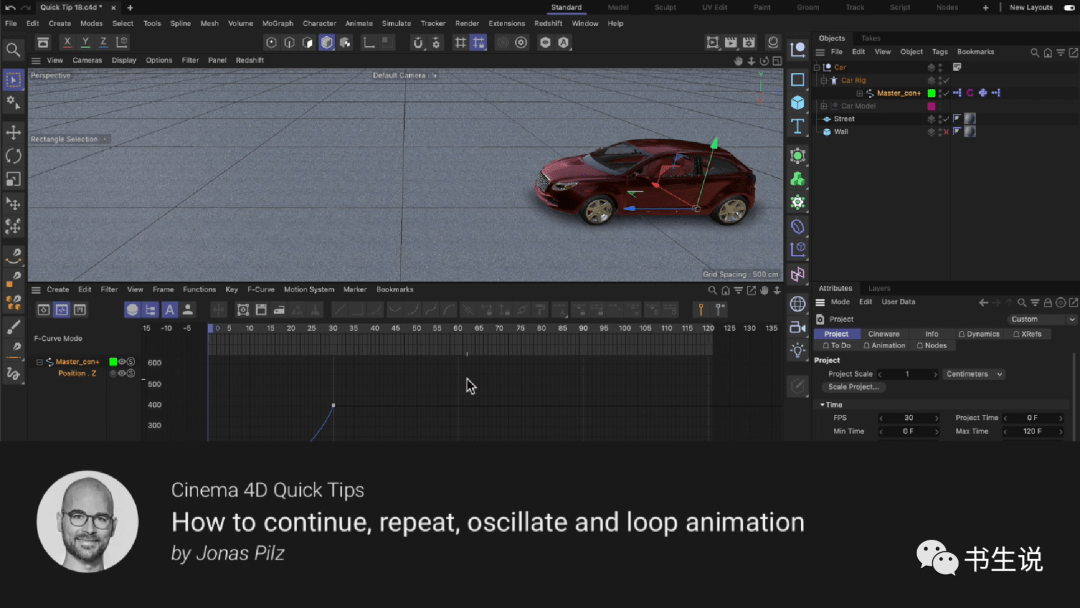1080x608 pixels.
Task: Click the Scale Project... button
Action: 853,387
